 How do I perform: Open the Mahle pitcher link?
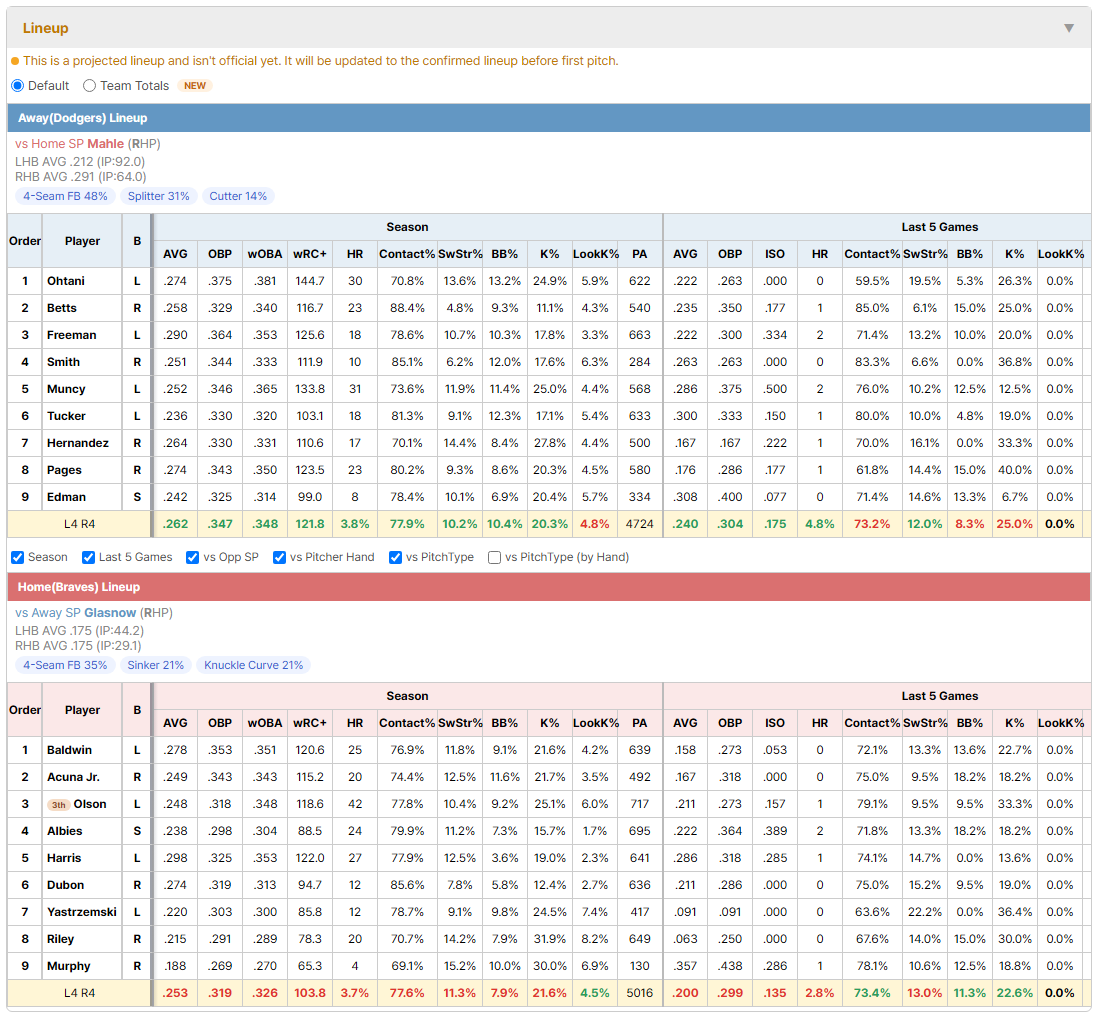(x=106, y=144)
